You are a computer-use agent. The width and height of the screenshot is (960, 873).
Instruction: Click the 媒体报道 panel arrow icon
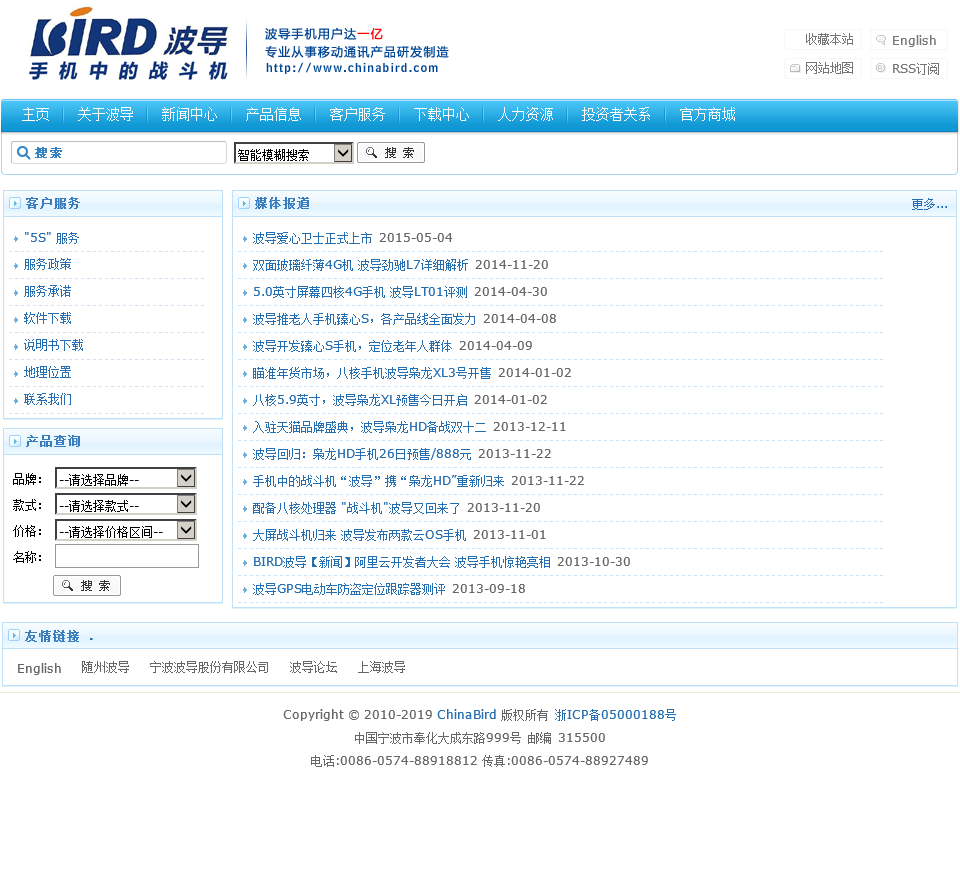point(244,203)
